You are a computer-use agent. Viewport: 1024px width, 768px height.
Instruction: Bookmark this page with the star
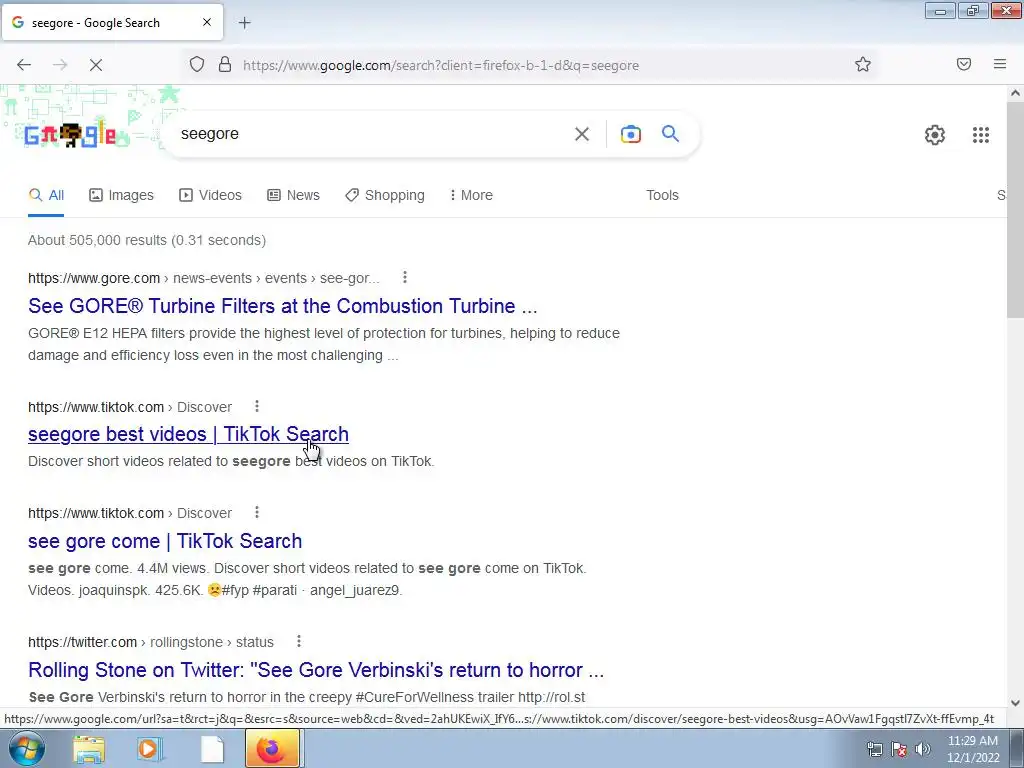tap(863, 64)
